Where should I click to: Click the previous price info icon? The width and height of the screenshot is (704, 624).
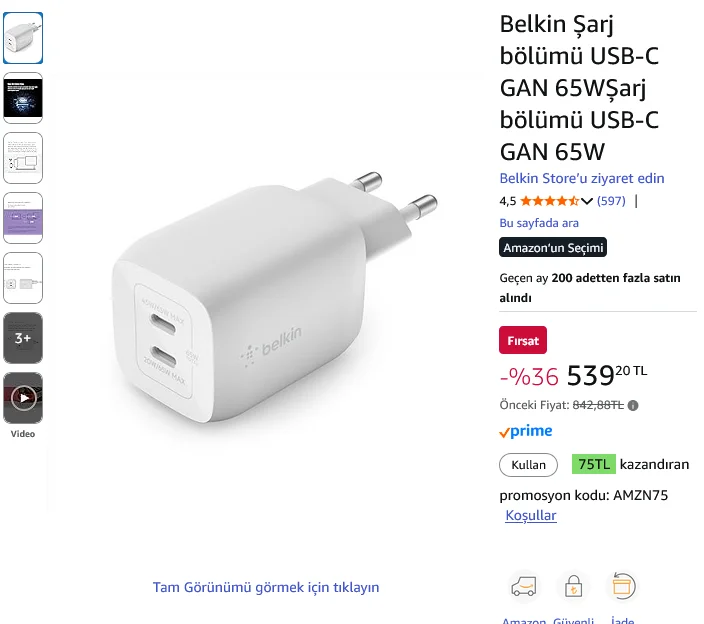pos(633,406)
